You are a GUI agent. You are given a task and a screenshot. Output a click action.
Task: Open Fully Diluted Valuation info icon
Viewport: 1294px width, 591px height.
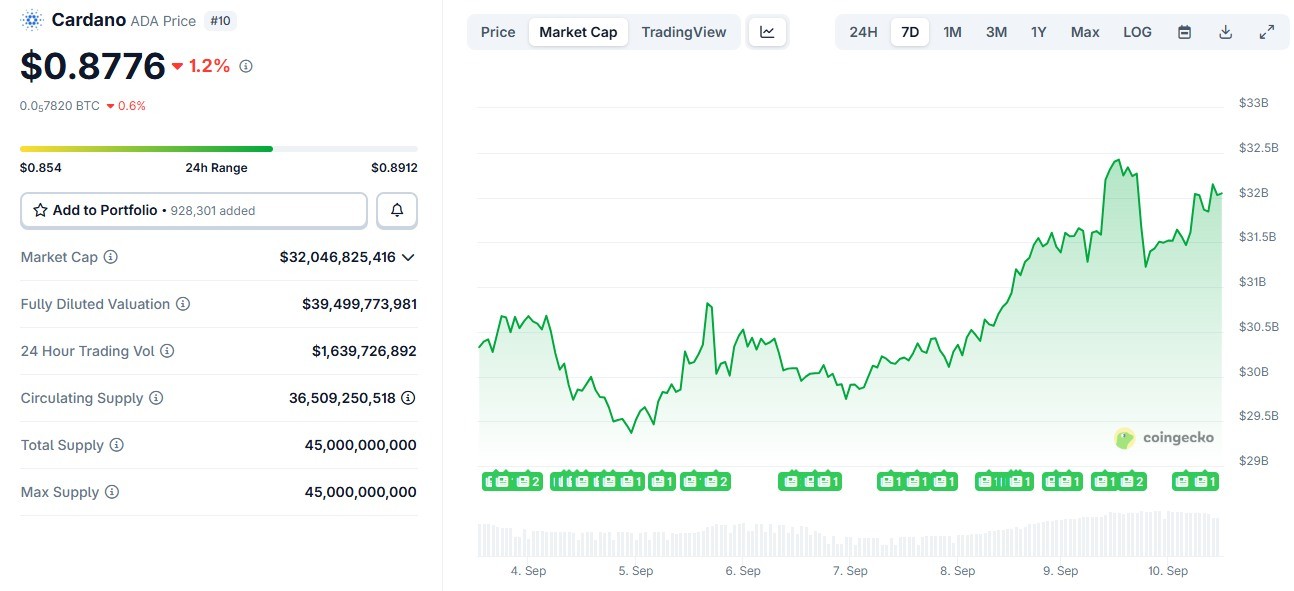(183, 304)
